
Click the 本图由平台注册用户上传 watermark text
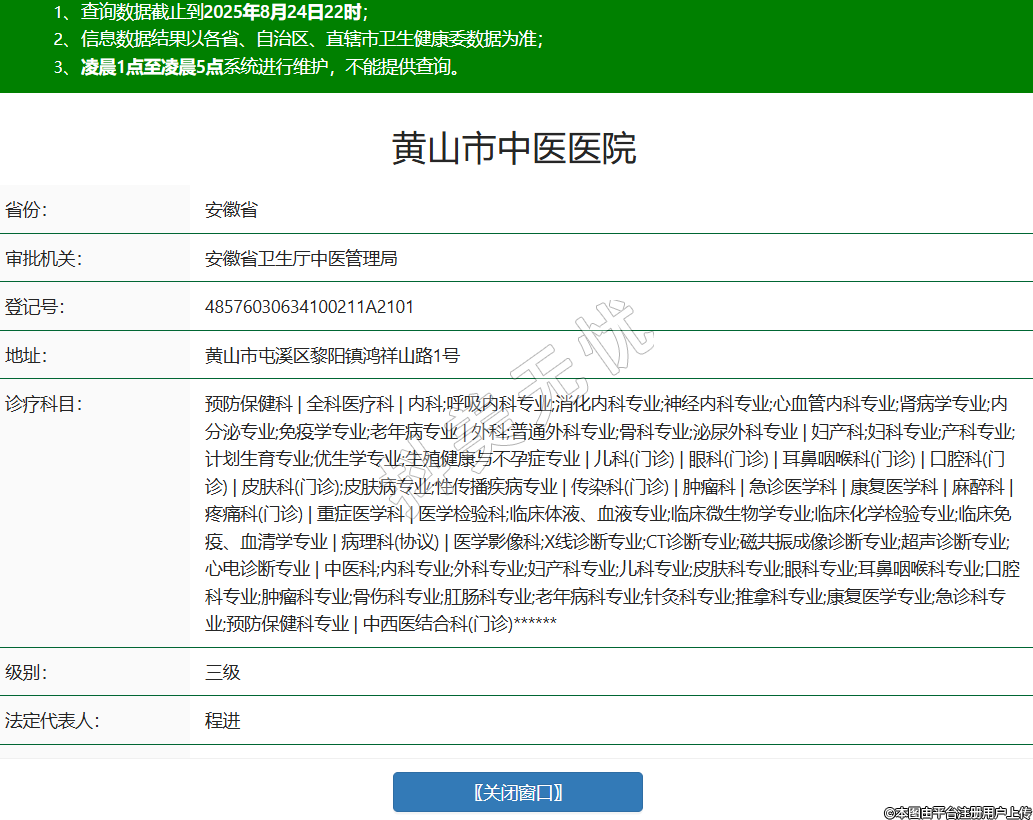(x=956, y=812)
